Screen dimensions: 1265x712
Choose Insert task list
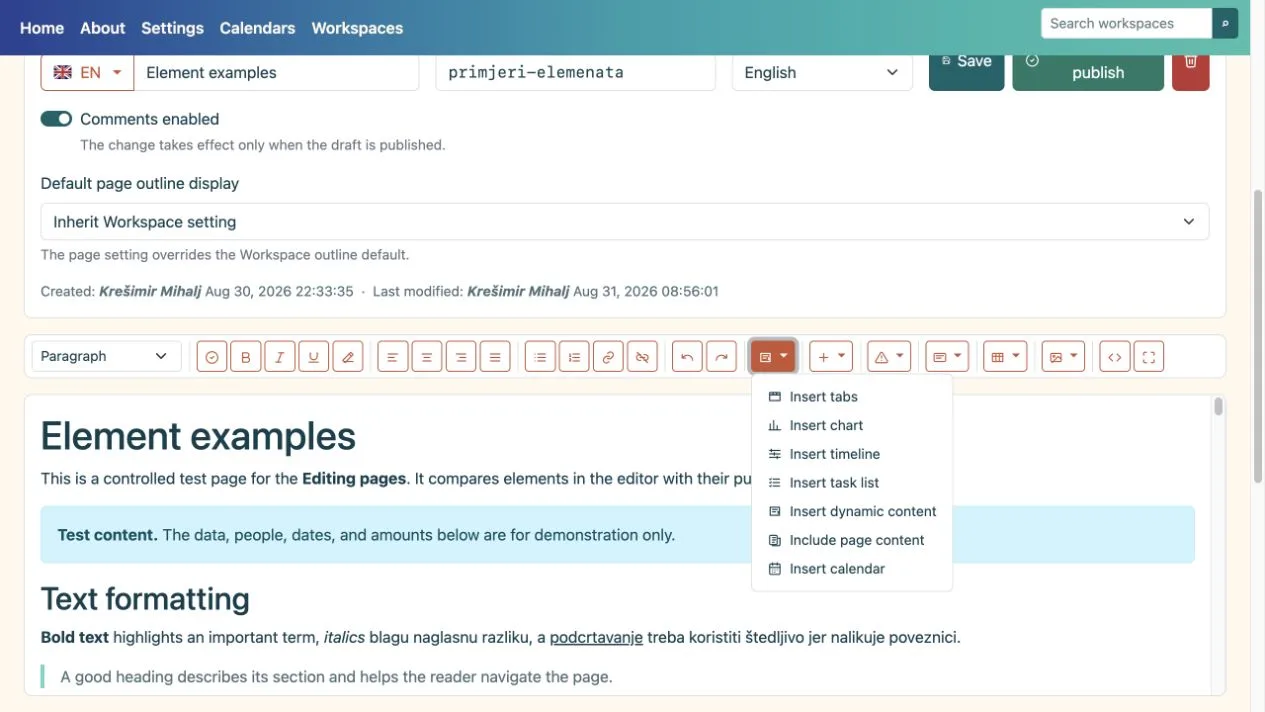tap(852, 483)
